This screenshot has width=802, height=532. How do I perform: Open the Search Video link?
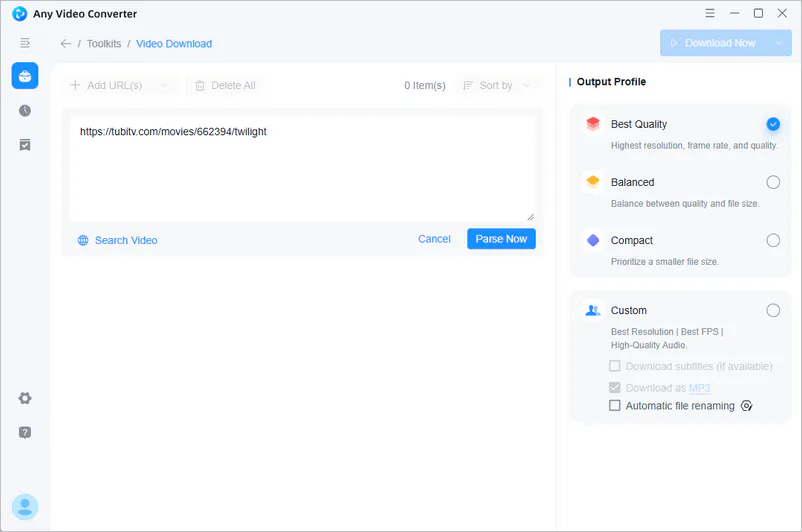(126, 240)
